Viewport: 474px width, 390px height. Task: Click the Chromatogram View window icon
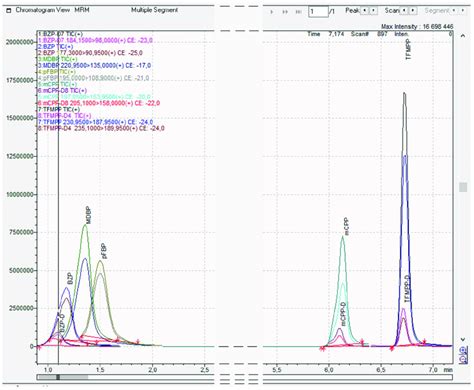9,11
